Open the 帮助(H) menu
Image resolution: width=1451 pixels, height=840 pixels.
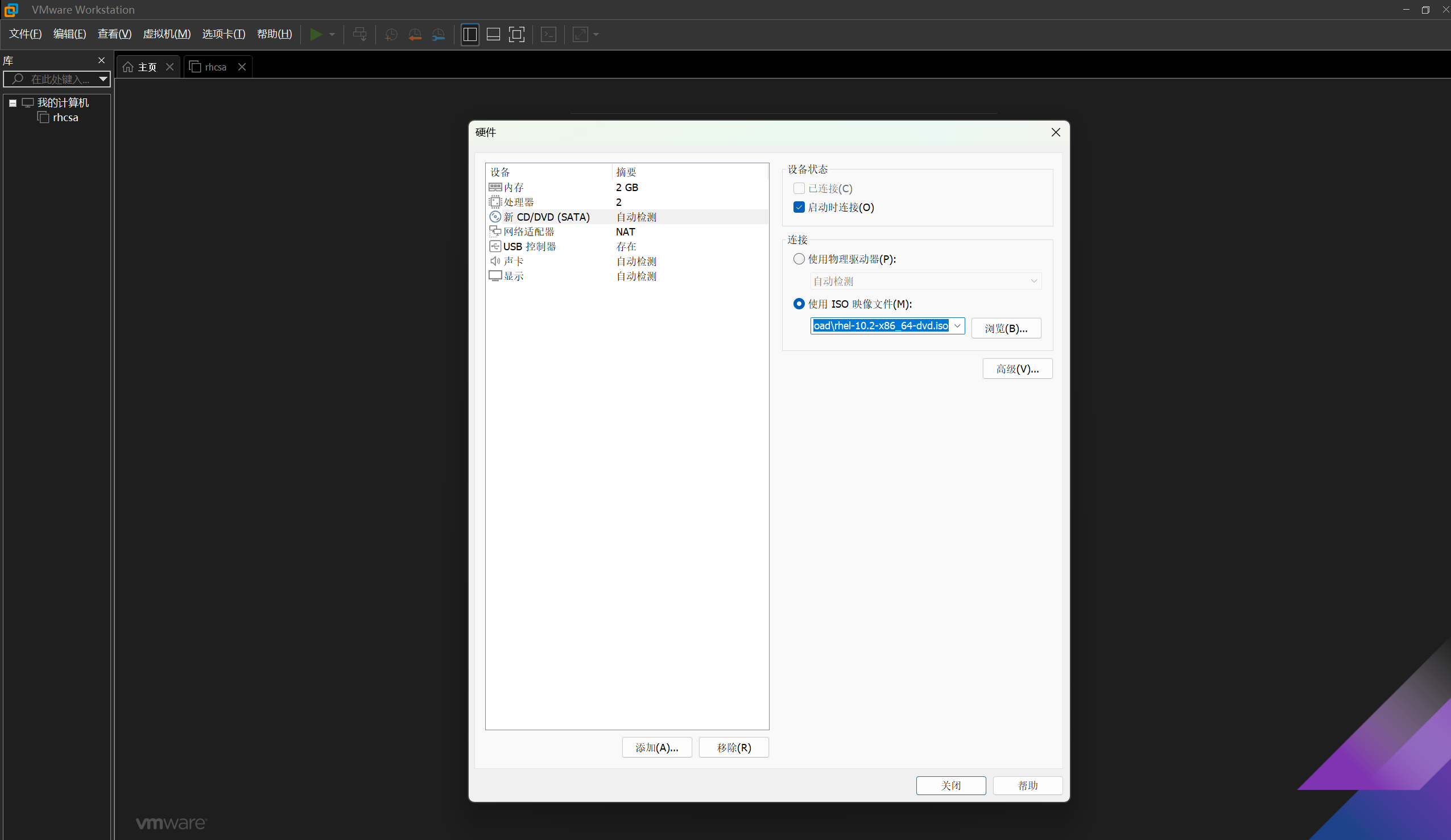(x=274, y=34)
